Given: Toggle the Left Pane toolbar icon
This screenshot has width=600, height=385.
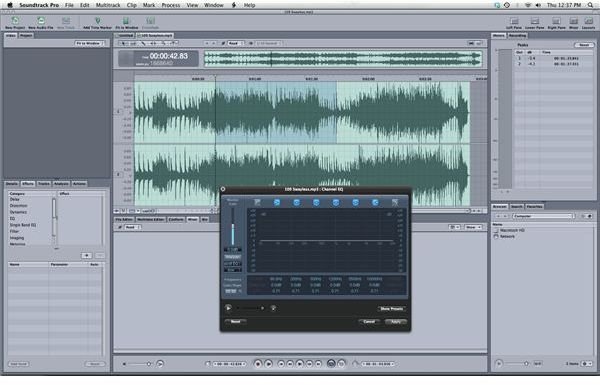Looking at the screenshot, I should [514, 21].
